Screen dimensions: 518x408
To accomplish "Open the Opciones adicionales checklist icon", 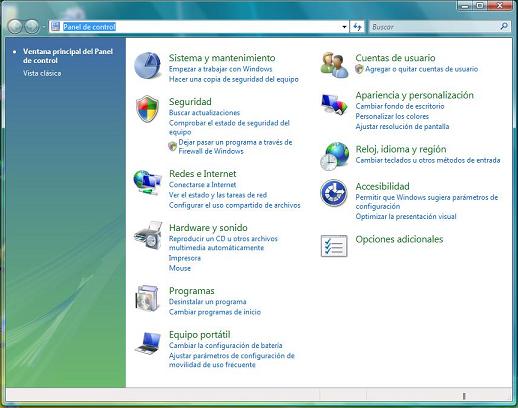I will 334,246.
